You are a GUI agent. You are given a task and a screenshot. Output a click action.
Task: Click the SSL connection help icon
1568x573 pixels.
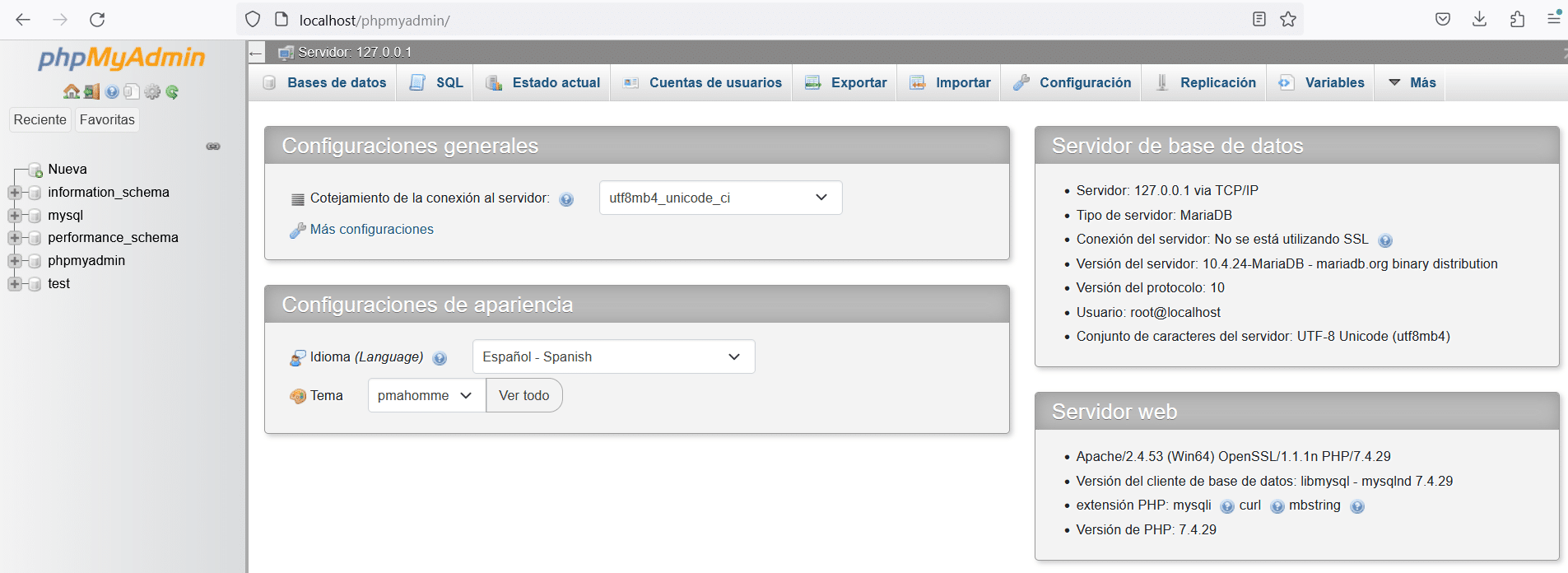coord(1385,240)
